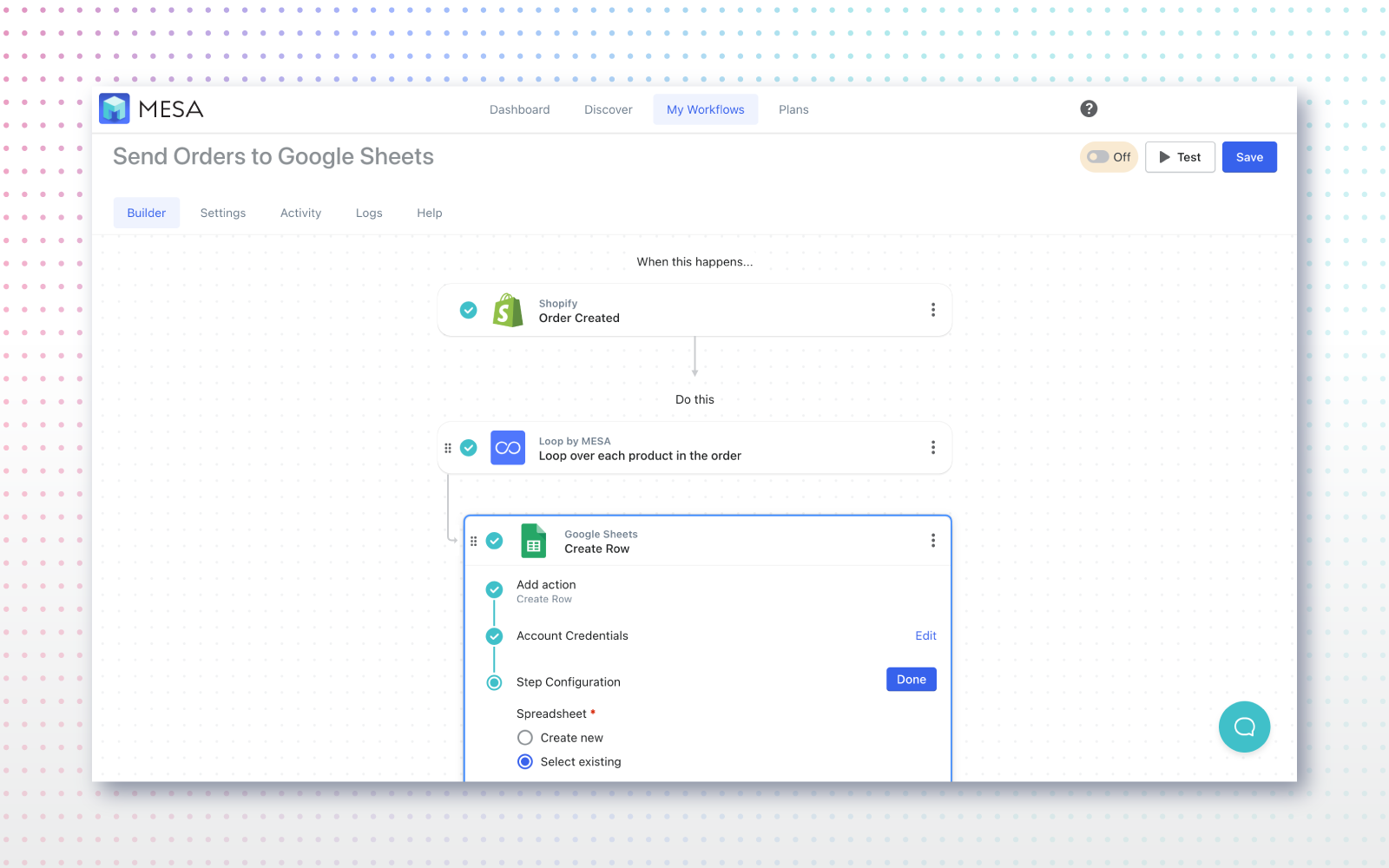Open the help question mark icon

1089,108
